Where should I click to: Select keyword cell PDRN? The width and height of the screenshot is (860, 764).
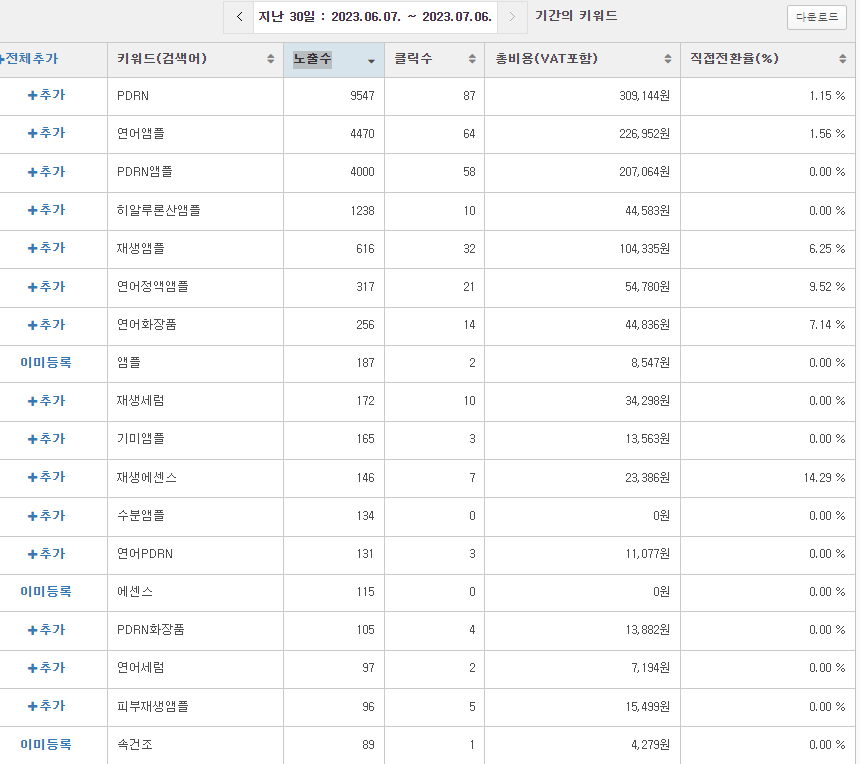pos(195,96)
